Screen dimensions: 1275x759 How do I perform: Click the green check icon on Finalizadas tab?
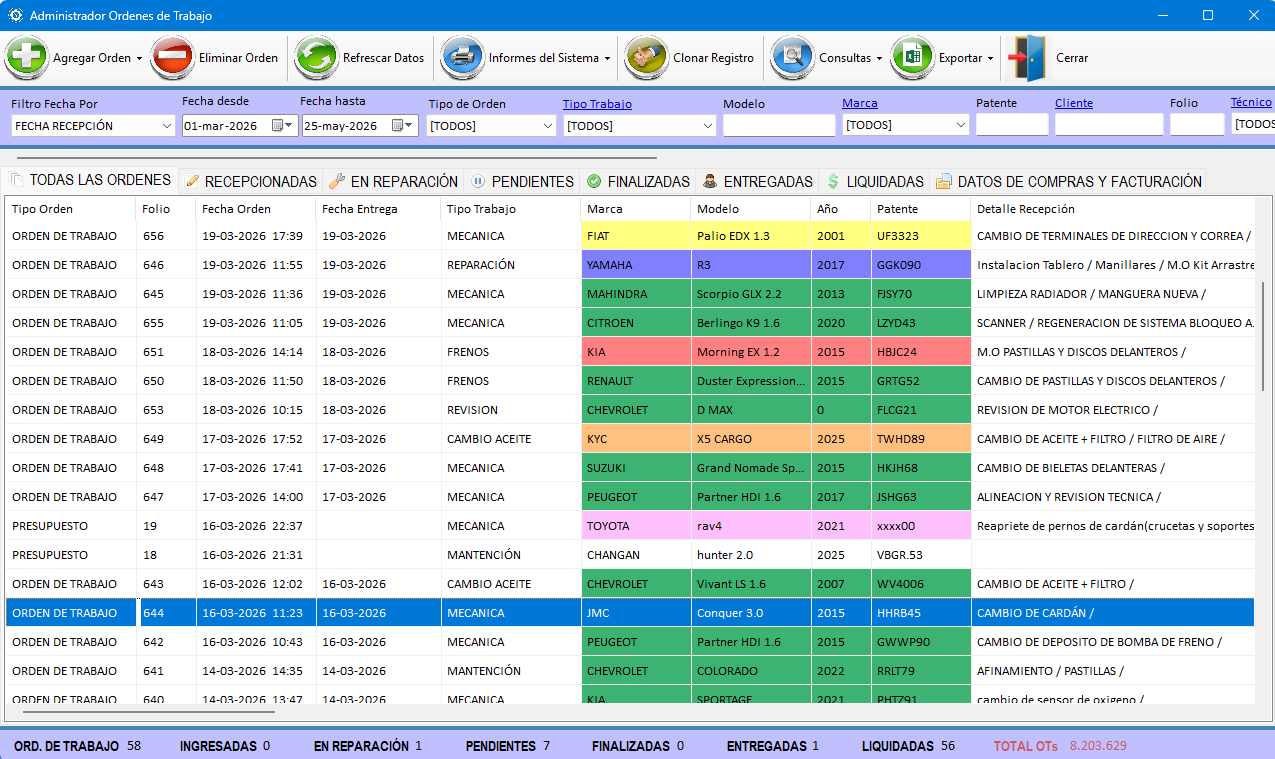(594, 181)
